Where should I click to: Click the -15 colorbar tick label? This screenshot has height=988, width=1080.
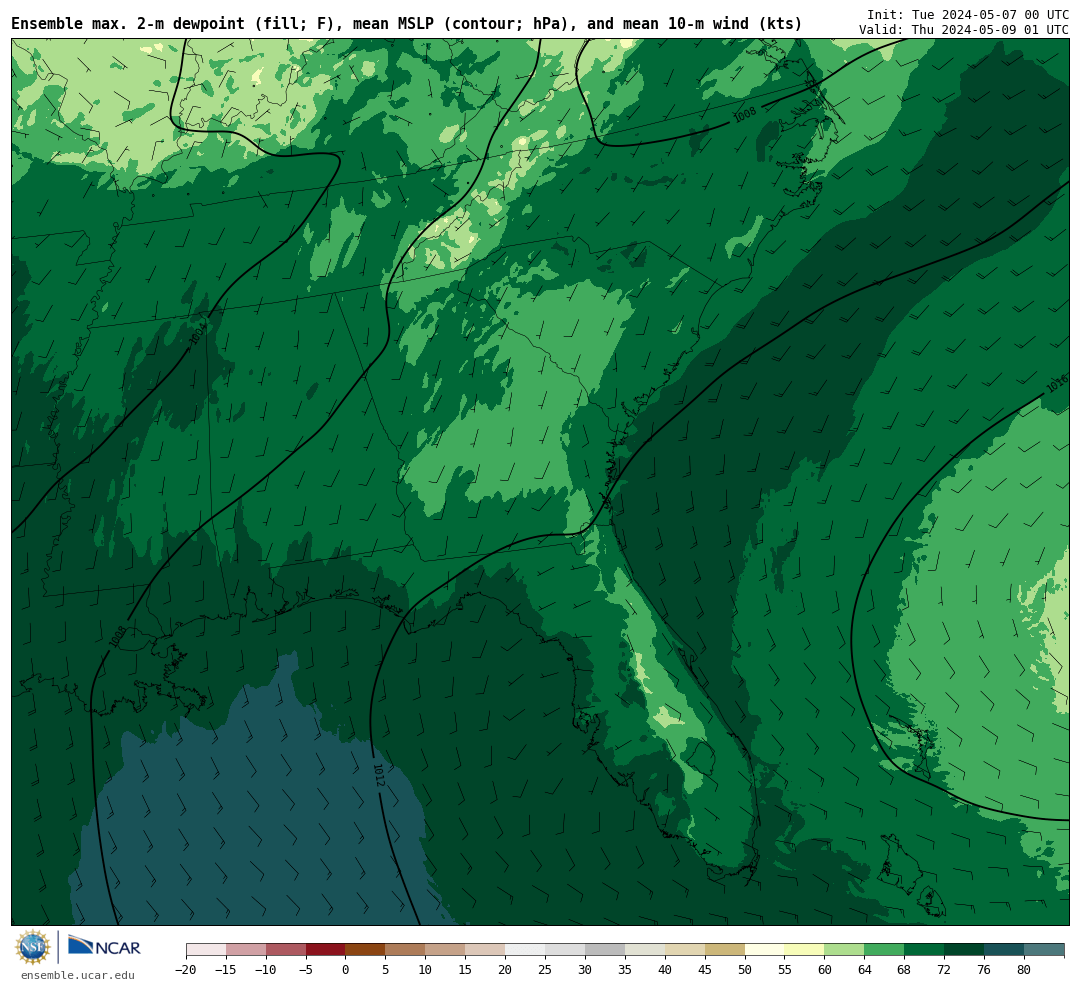coord(226,969)
